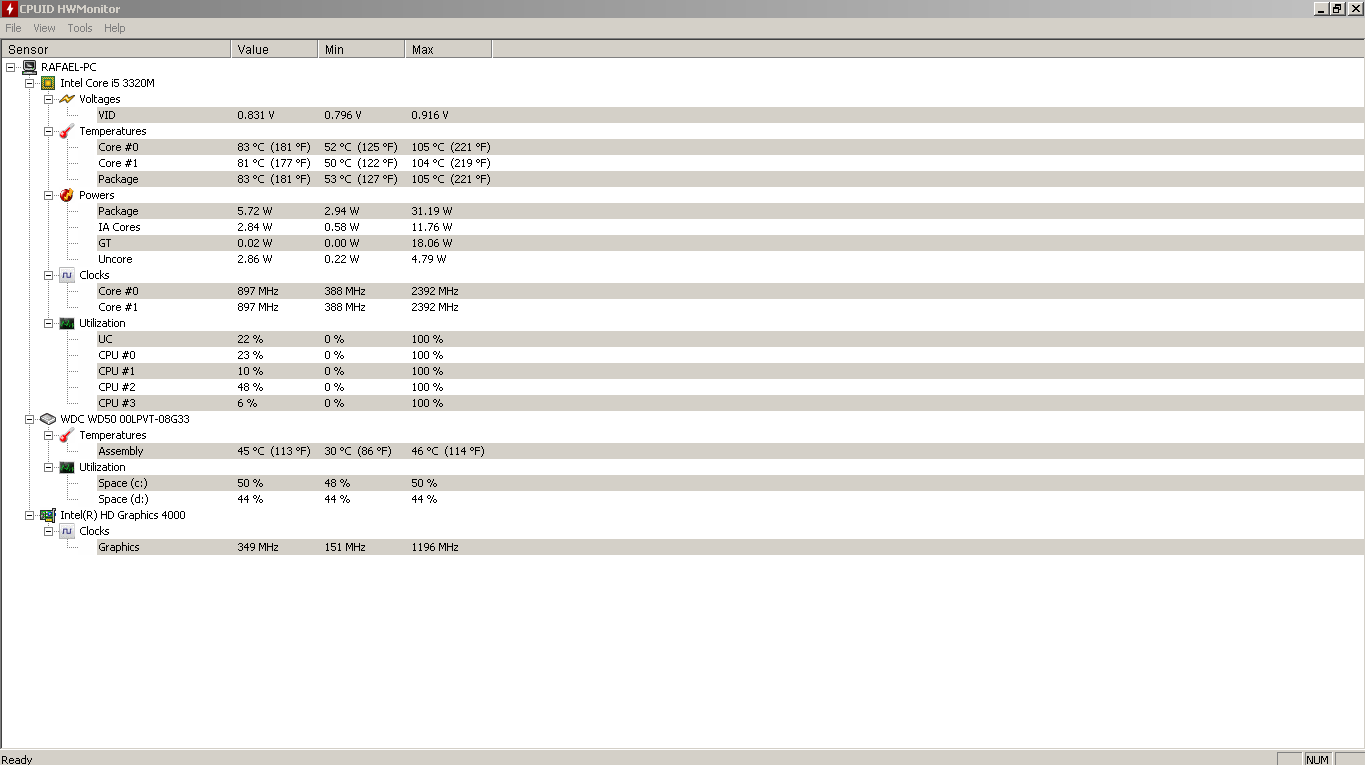Select the Space (c:) row

(730, 483)
